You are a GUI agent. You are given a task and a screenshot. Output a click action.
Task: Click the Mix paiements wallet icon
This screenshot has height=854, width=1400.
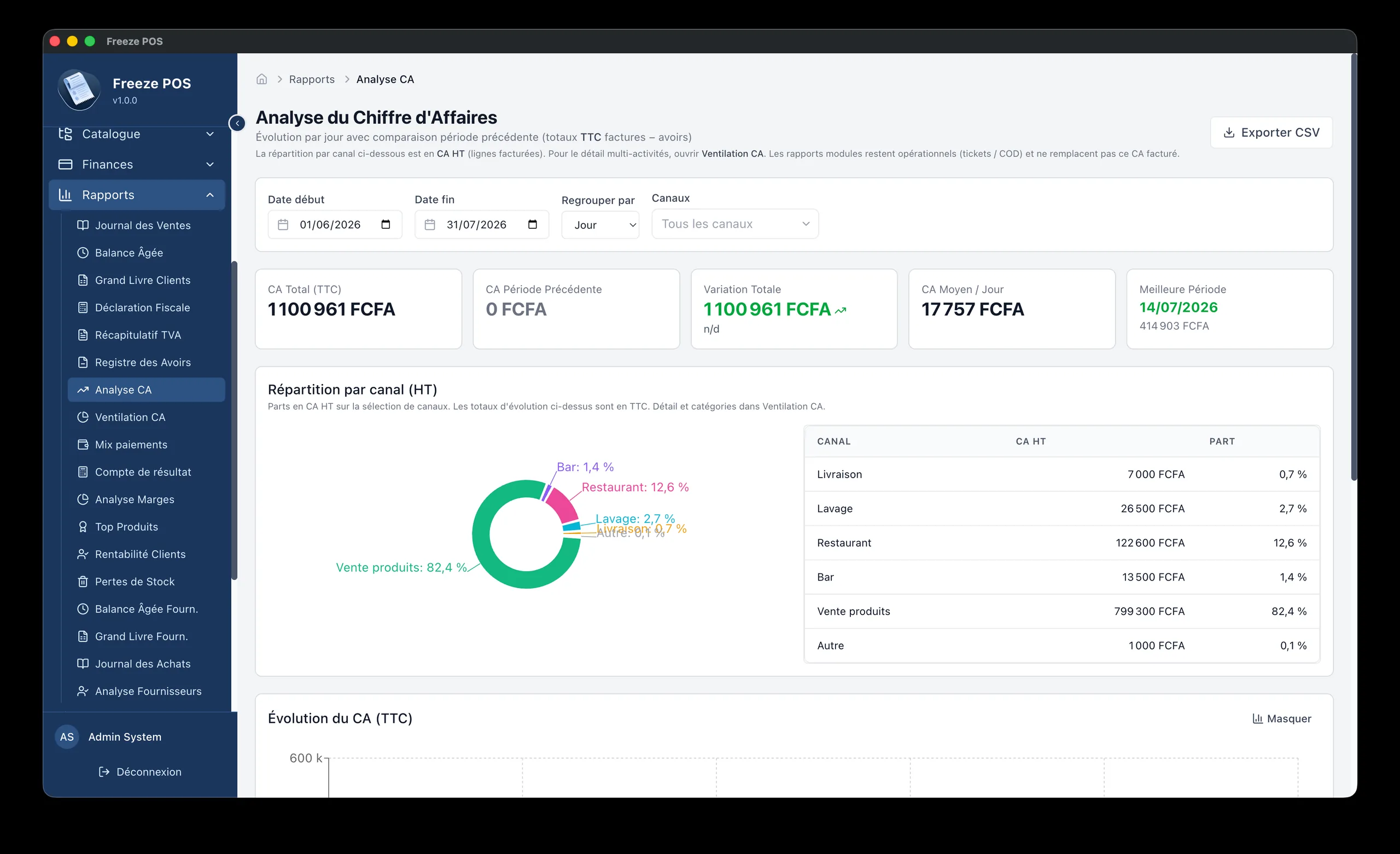point(83,445)
